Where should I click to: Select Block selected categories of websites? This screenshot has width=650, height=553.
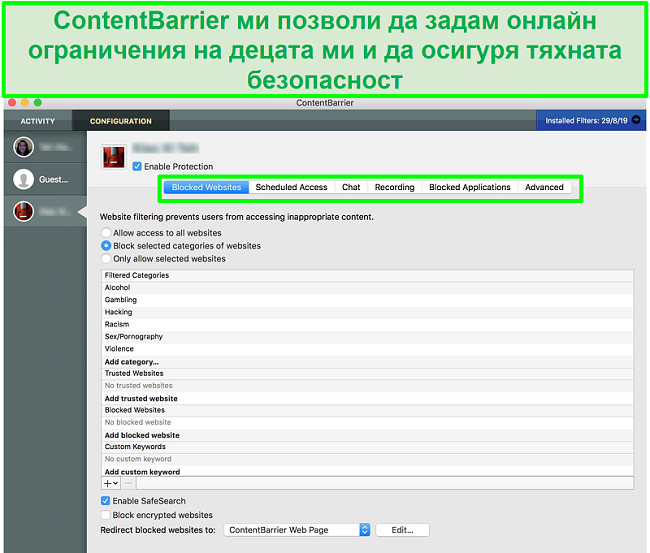(106, 246)
